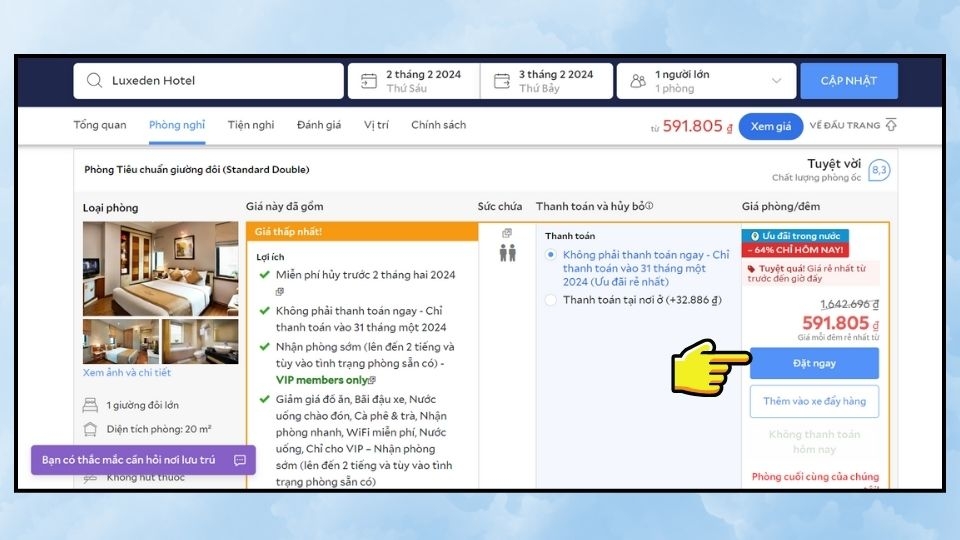Screen dimensions: 960x540
Task: Open the Đánh giá tab
Action: [319, 125]
